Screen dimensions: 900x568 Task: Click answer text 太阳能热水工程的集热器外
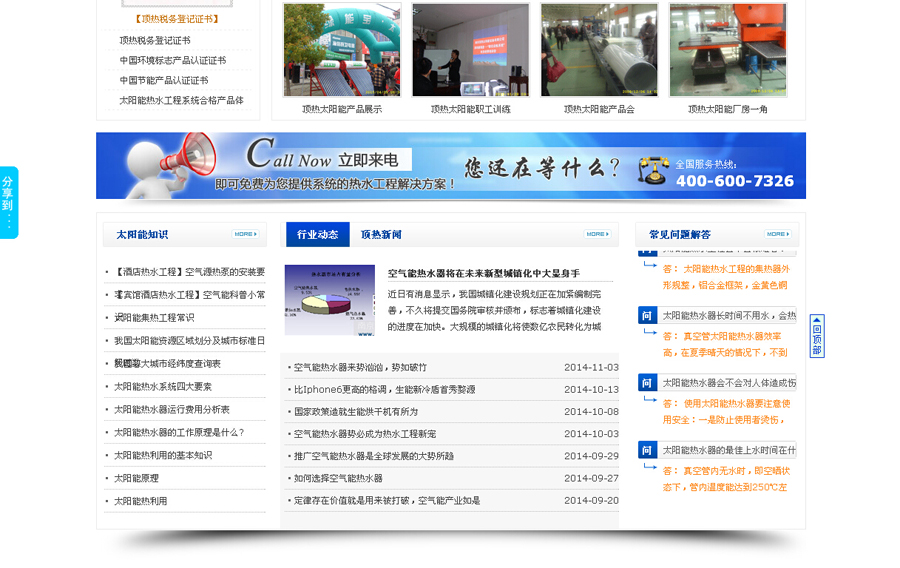726,277
